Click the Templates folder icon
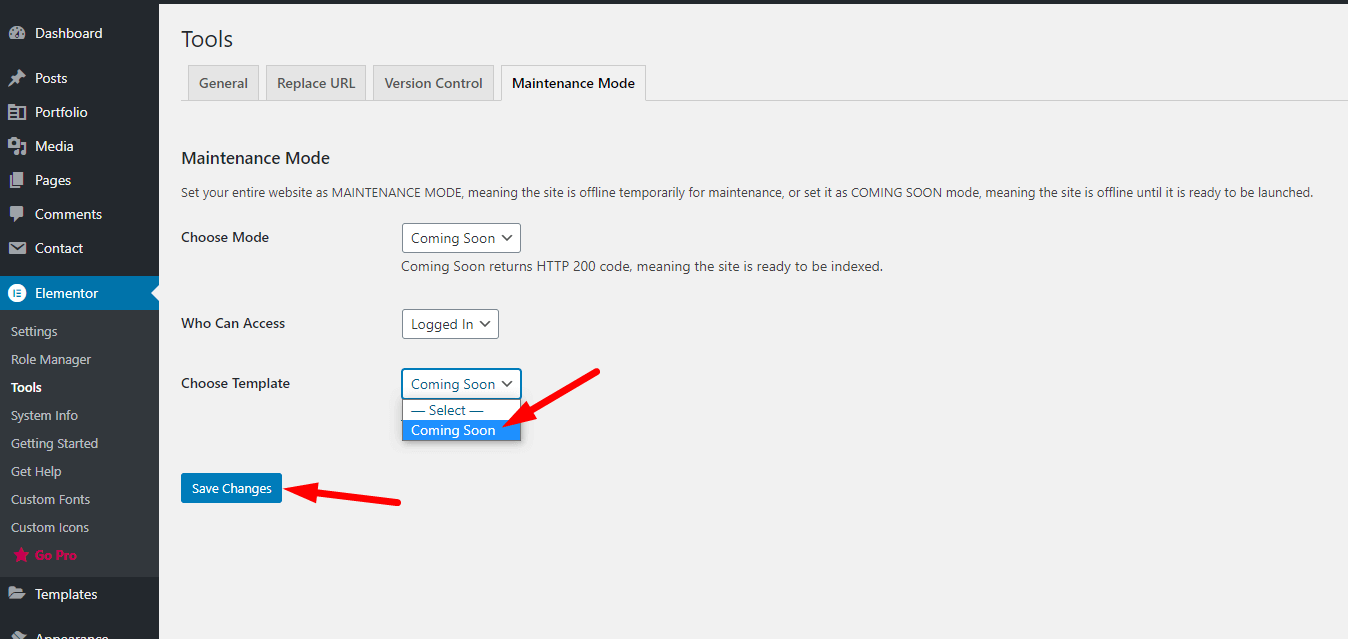Screen dimensions: 1348x639 coord(17,594)
